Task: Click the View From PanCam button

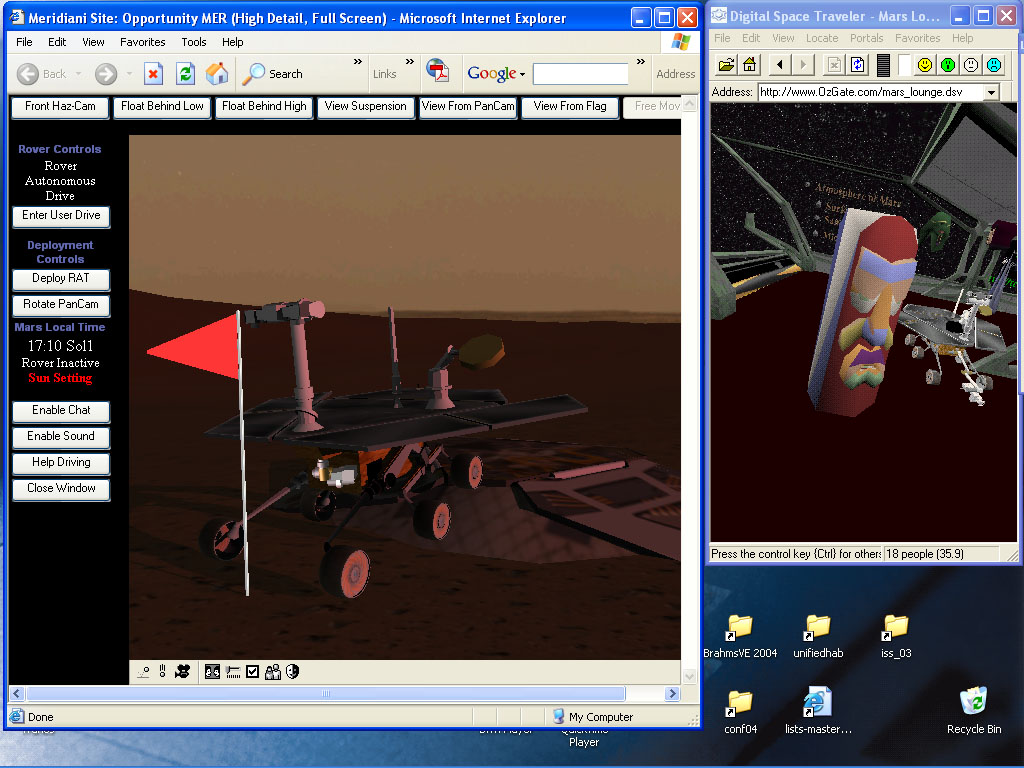Action: point(468,107)
